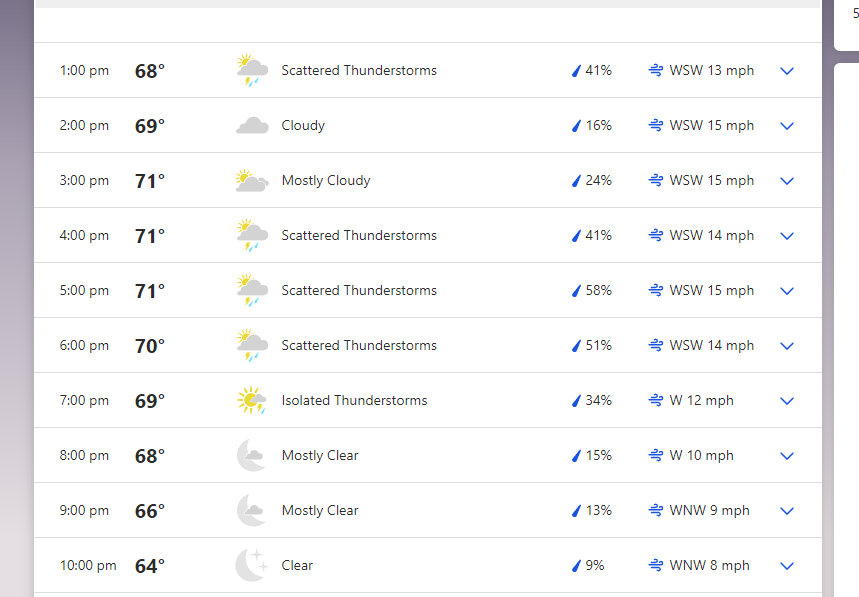Click the Mostly Clear text at 9:00 pm
Screen dimensions: 859x597
click(320, 510)
